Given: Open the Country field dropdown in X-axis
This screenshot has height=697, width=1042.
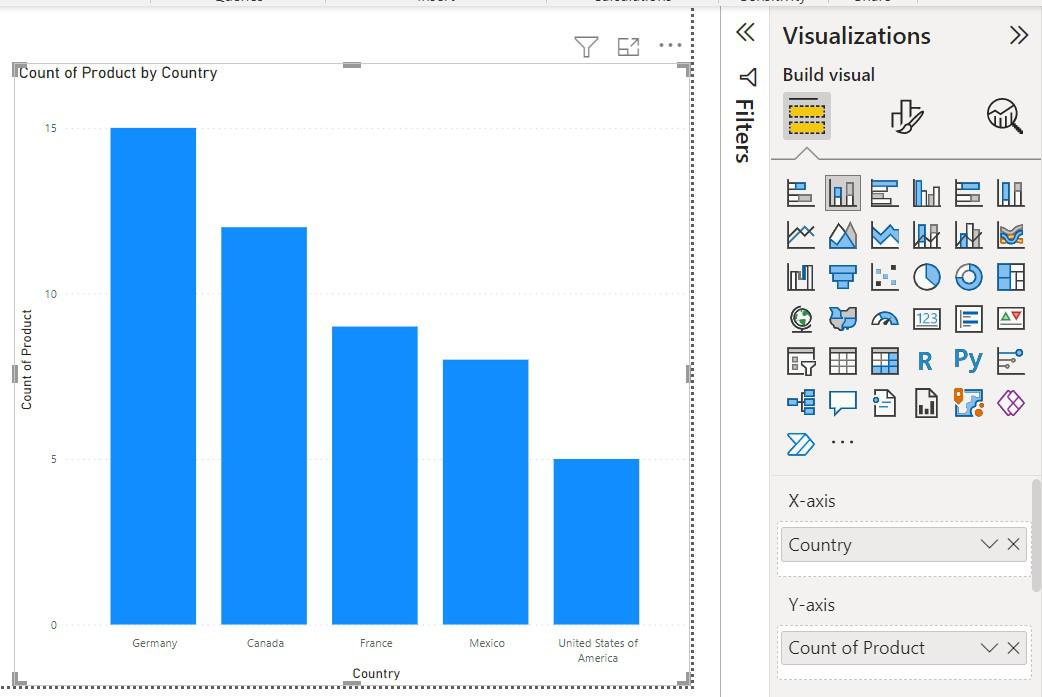Looking at the screenshot, I should pyautogui.click(x=988, y=544).
